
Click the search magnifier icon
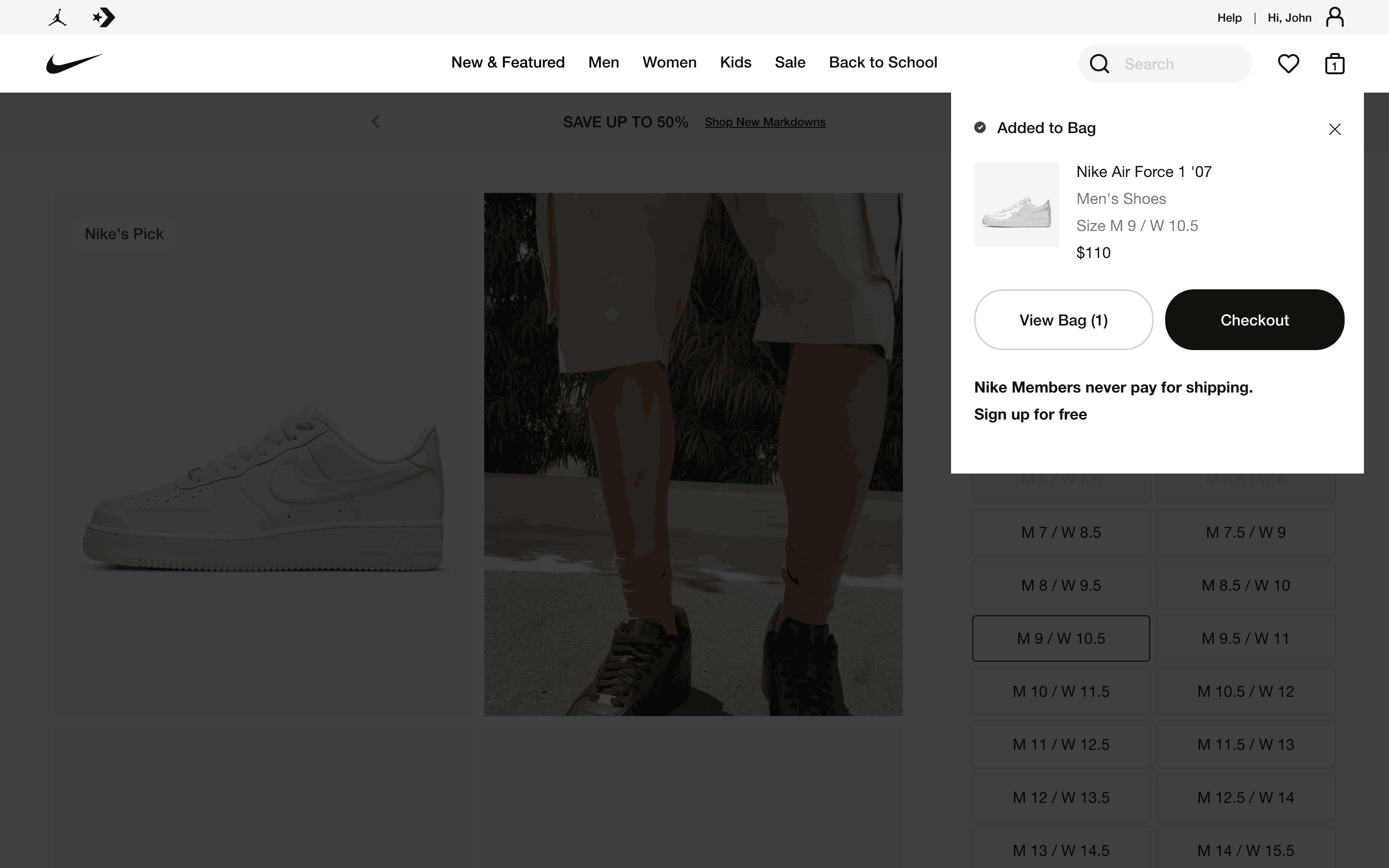pyautogui.click(x=1099, y=64)
